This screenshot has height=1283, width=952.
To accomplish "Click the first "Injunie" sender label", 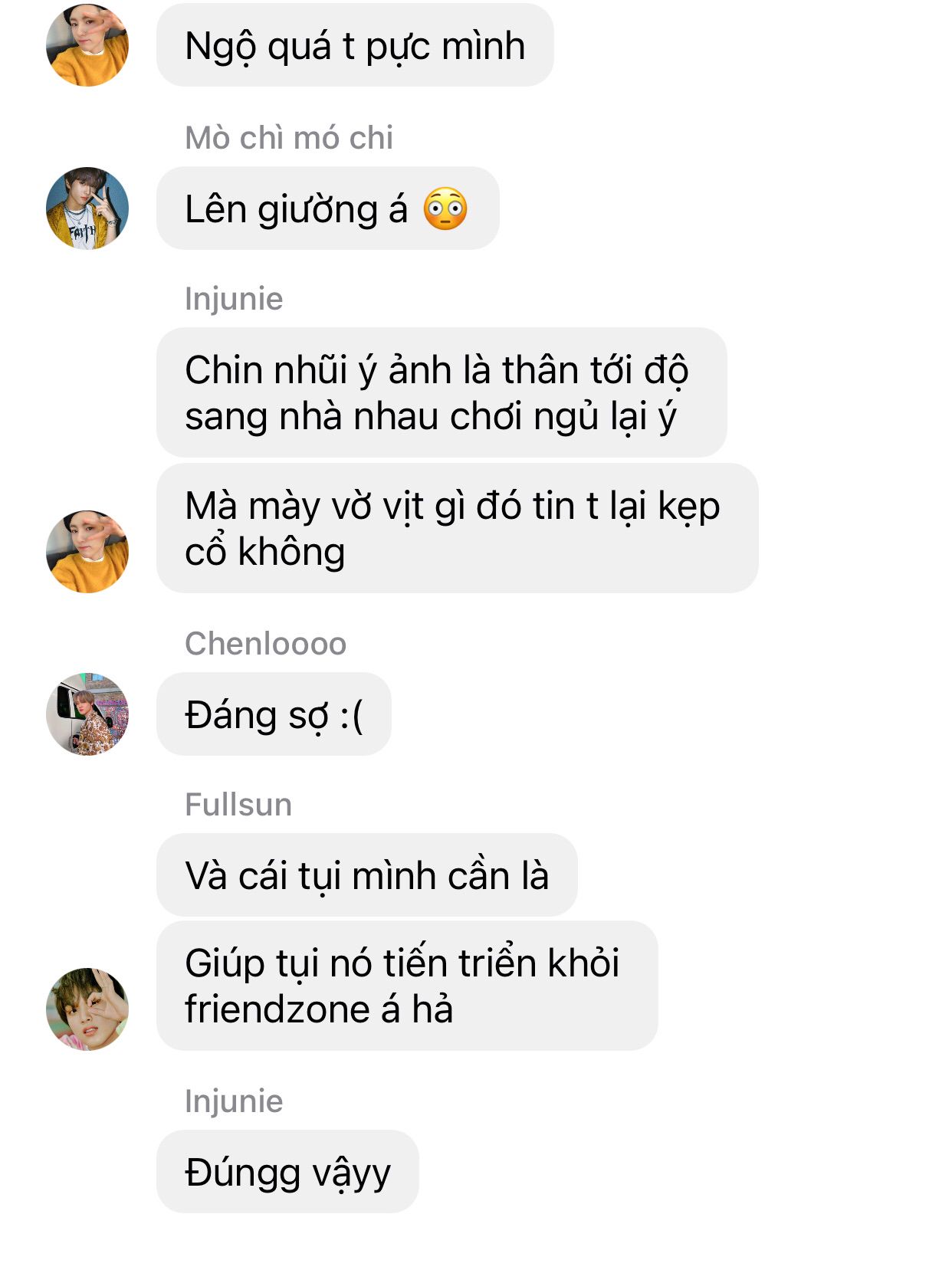I will point(234,299).
